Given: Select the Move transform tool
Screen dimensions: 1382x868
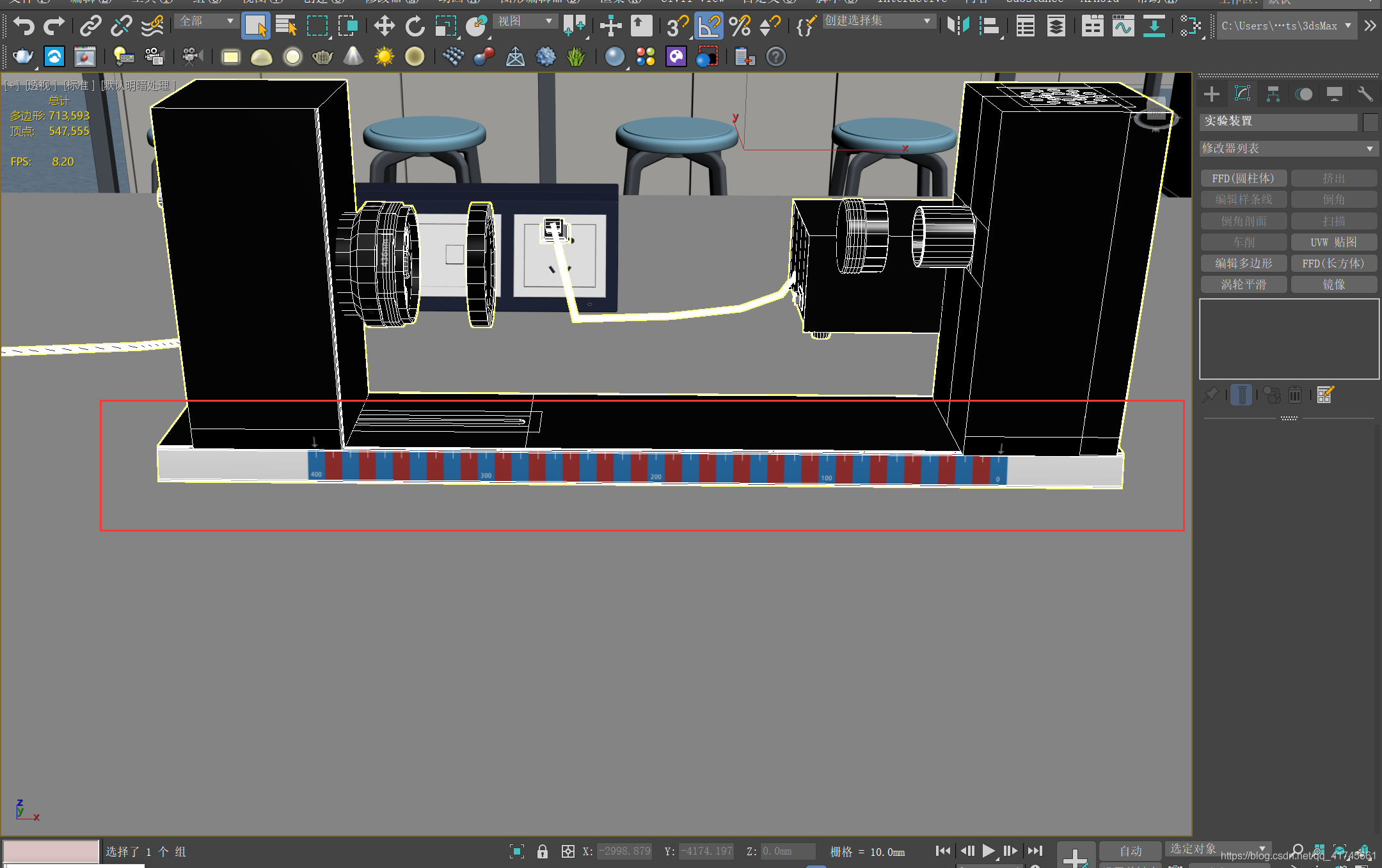Looking at the screenshot, I should [x=384, y=26].
